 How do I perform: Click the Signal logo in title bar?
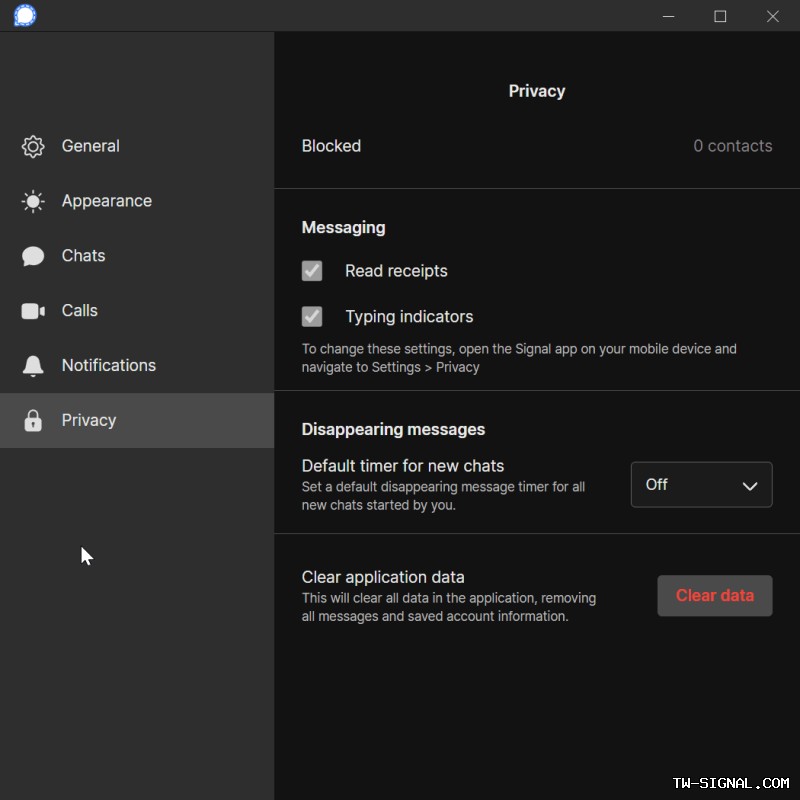(x=25, y=16)
